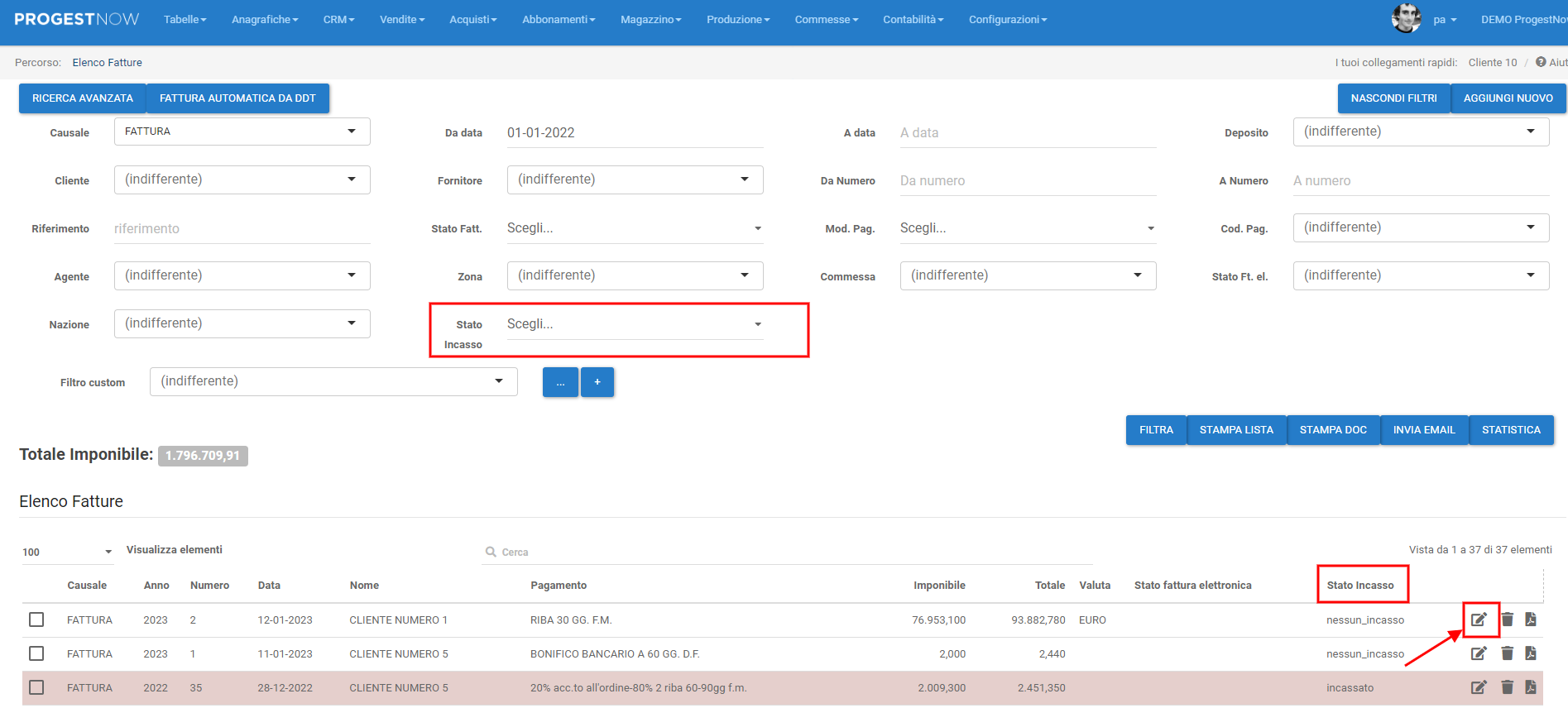Click the Da data date field

pyautogui.click(x=634, y=133)
